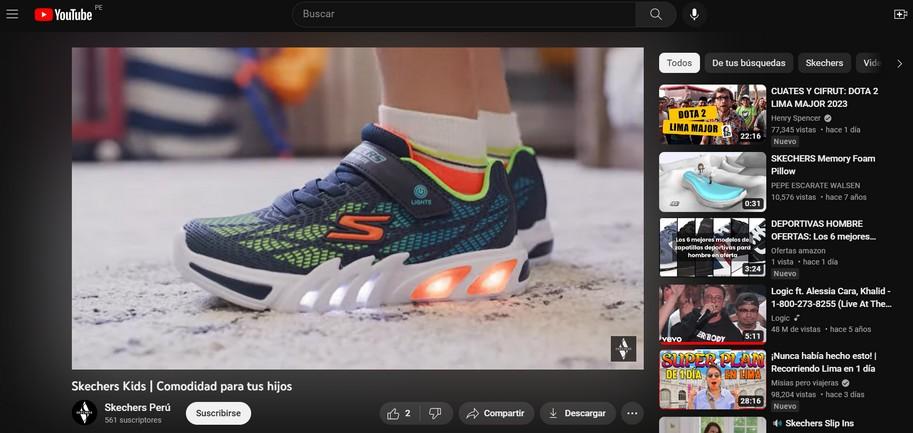Select the De tus búsquedas chip

tap(749, 63)
